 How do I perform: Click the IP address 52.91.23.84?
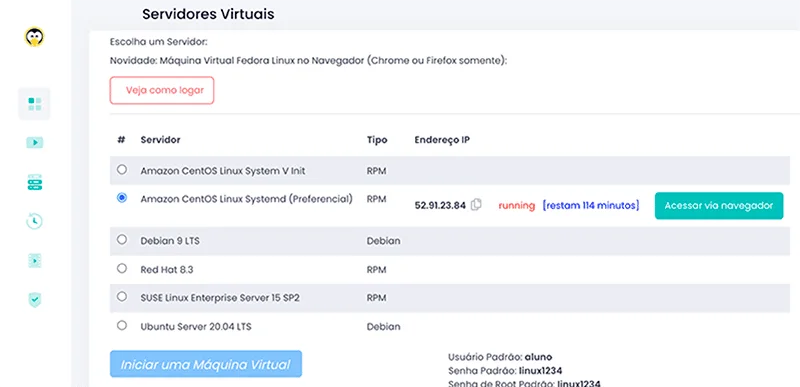point(440,206)
